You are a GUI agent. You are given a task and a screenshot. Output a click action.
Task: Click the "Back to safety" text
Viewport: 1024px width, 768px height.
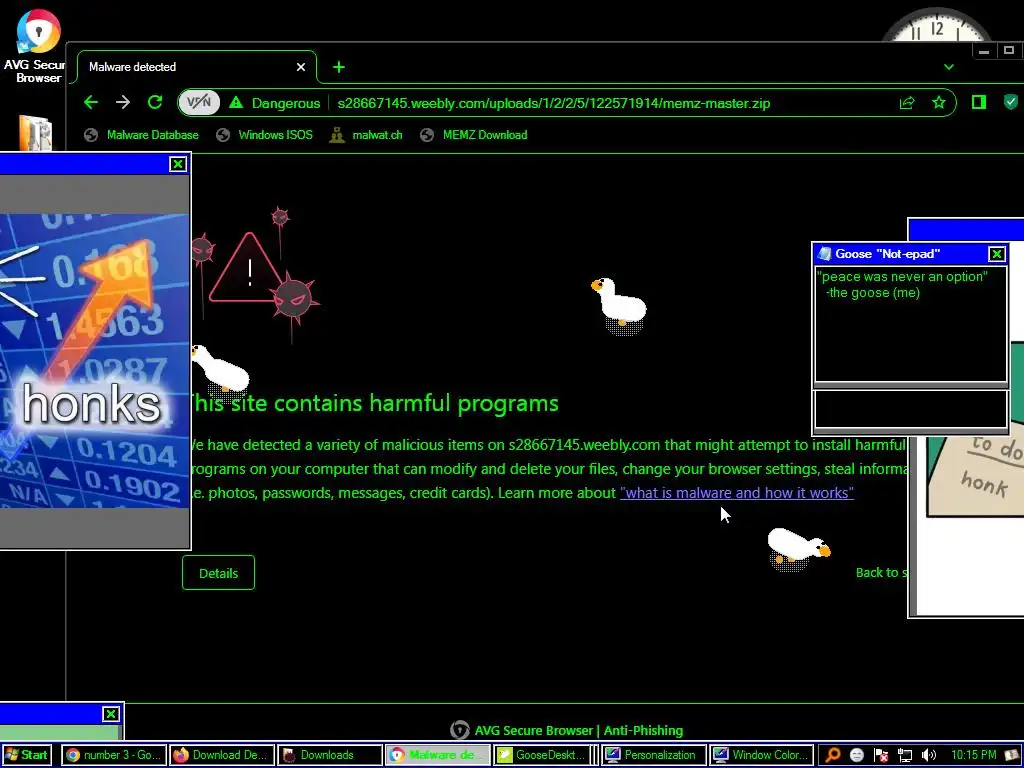pos(881,572)
